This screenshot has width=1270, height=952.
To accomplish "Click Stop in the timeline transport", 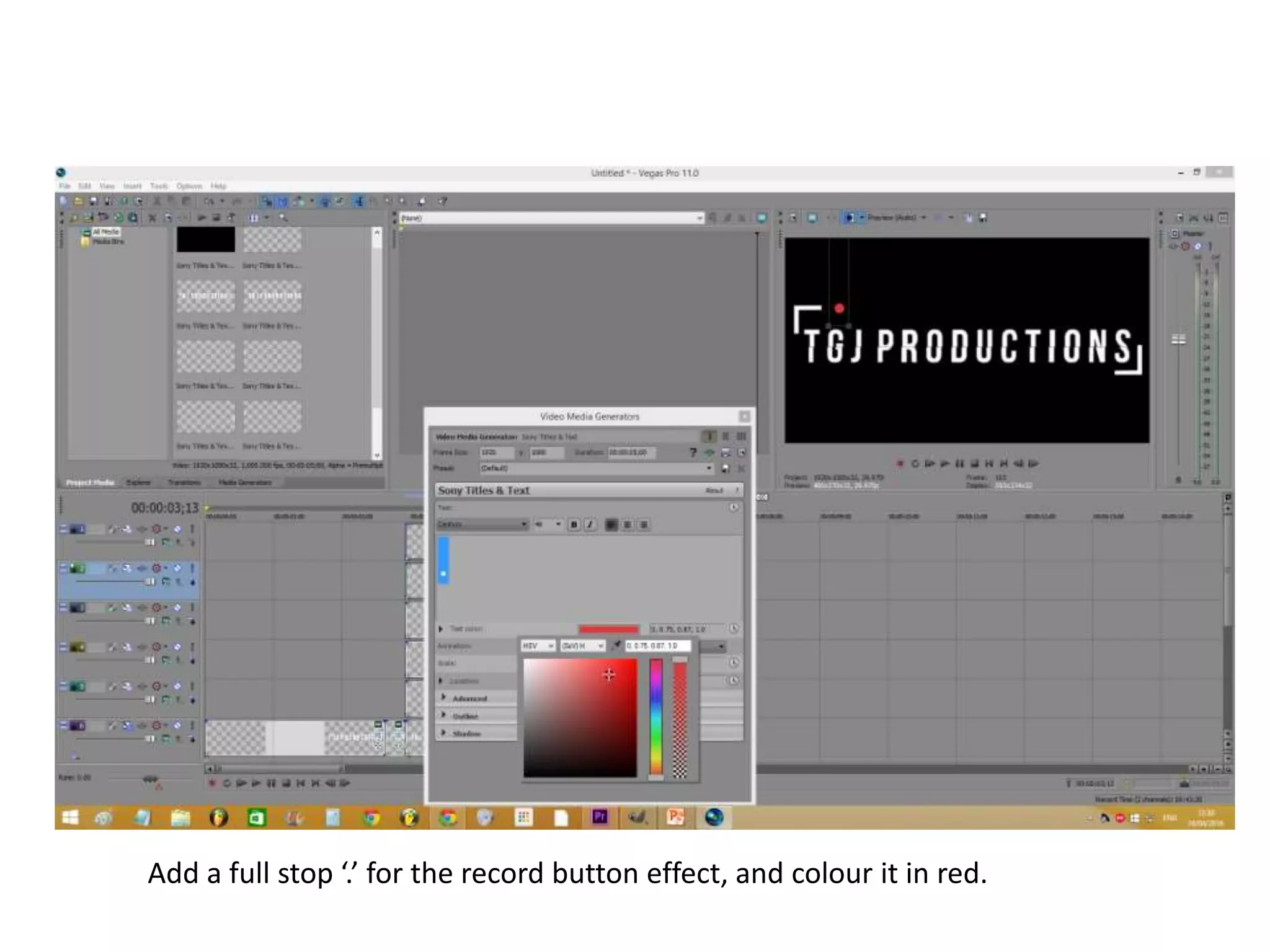I will click(286, 783).
